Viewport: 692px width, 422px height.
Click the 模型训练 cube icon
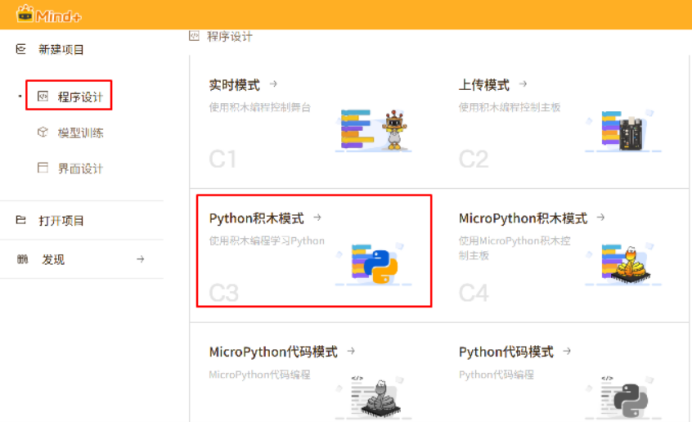click(x=42, y=132)
